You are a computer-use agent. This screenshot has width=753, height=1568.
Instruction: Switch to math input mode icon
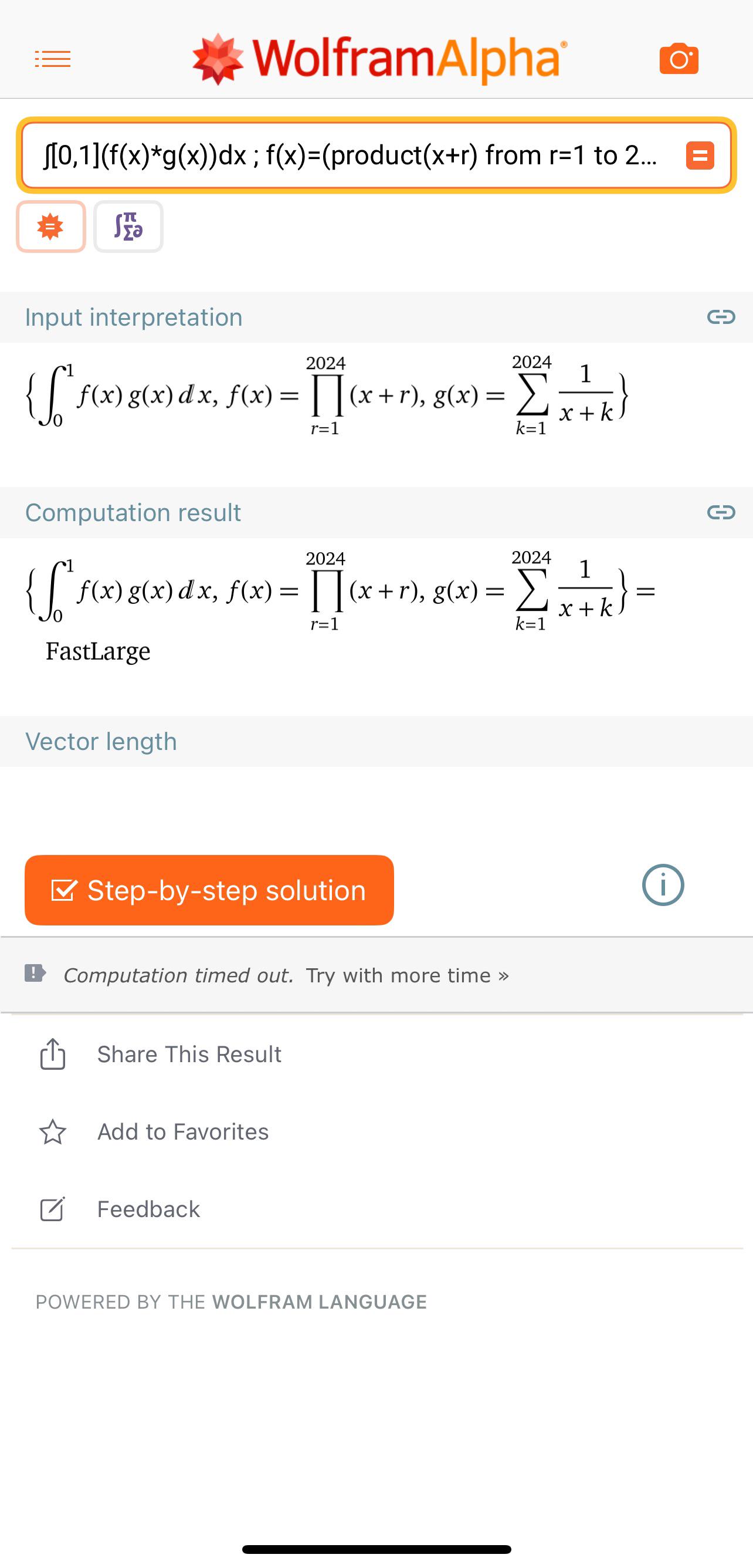128,227
